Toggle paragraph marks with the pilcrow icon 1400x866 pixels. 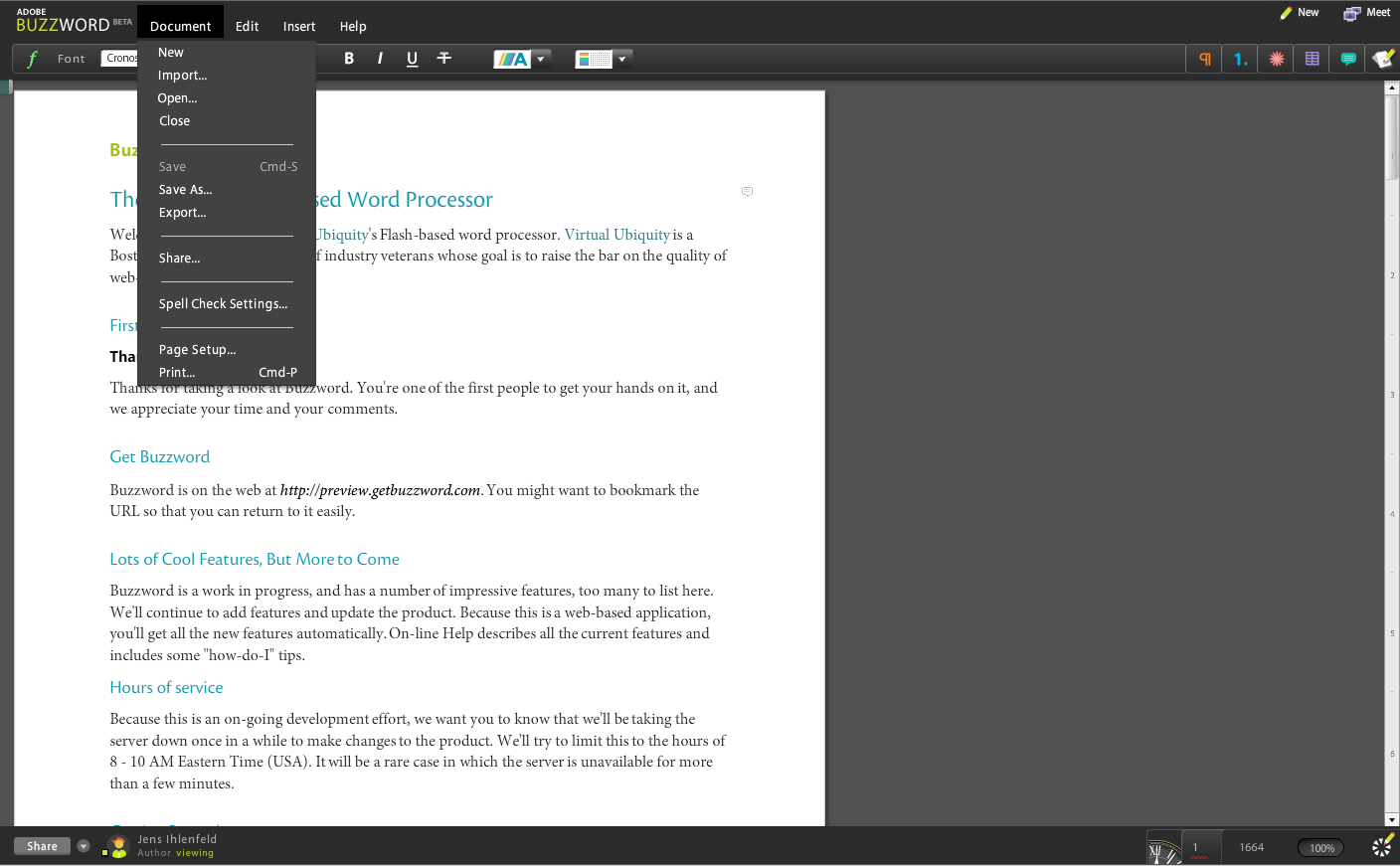[1203, 58]
